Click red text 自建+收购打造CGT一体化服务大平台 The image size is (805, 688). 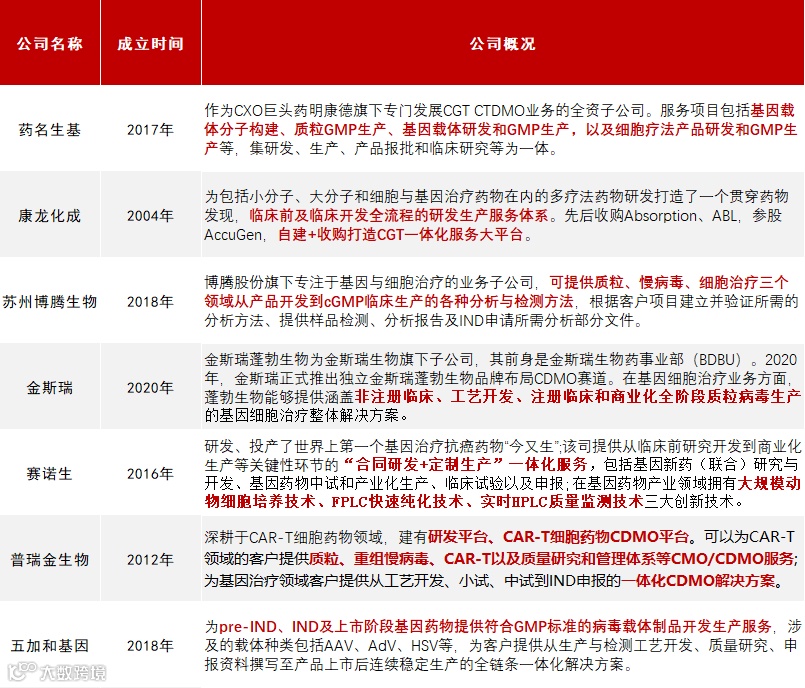point(400,235)
